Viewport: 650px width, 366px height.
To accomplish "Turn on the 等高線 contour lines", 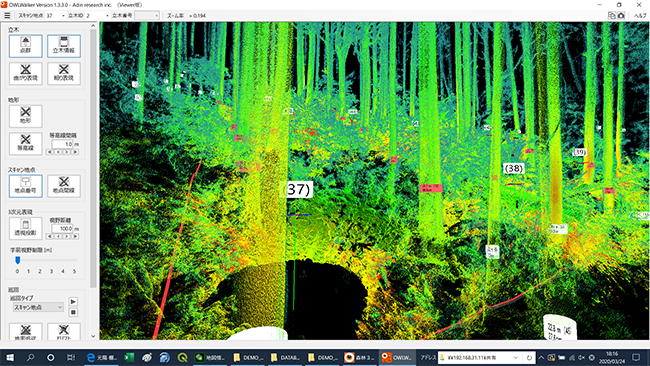I will click(x=26, y=143).
